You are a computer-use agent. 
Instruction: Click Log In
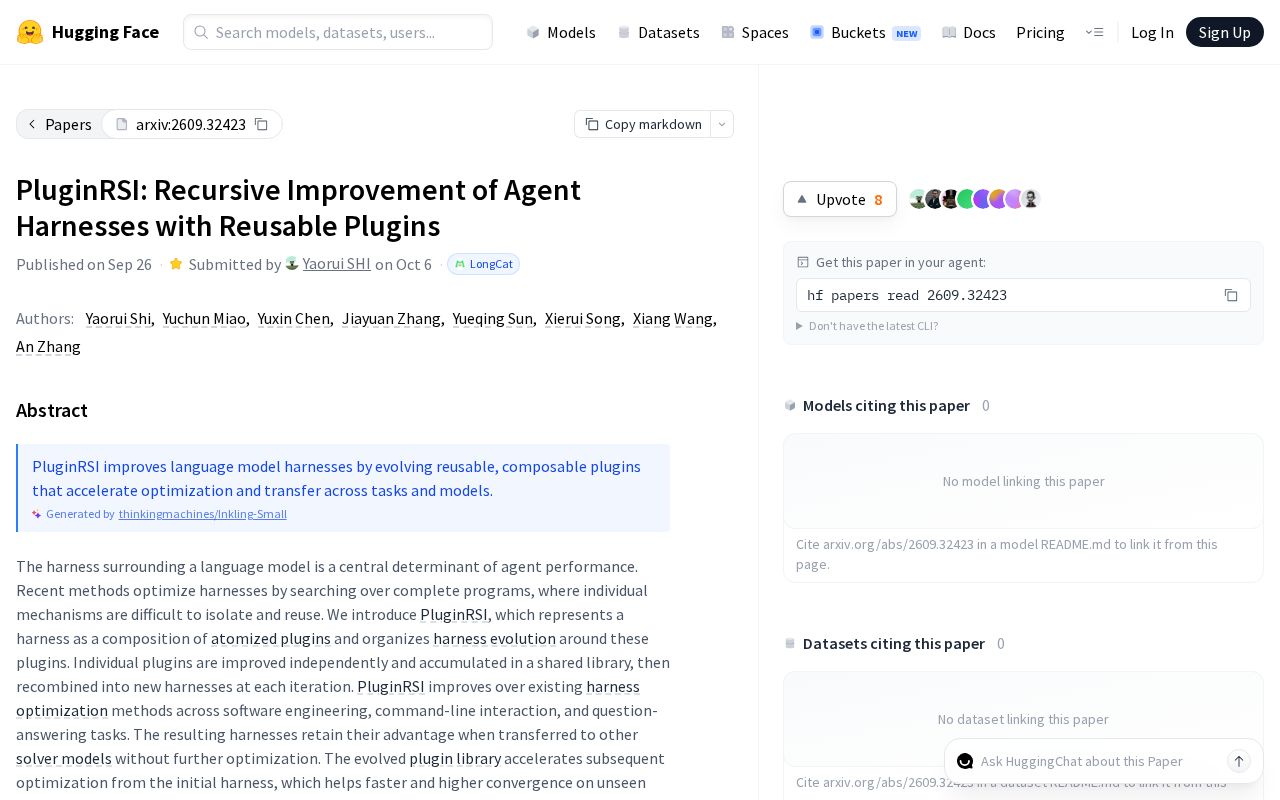tap(1152, 32)
